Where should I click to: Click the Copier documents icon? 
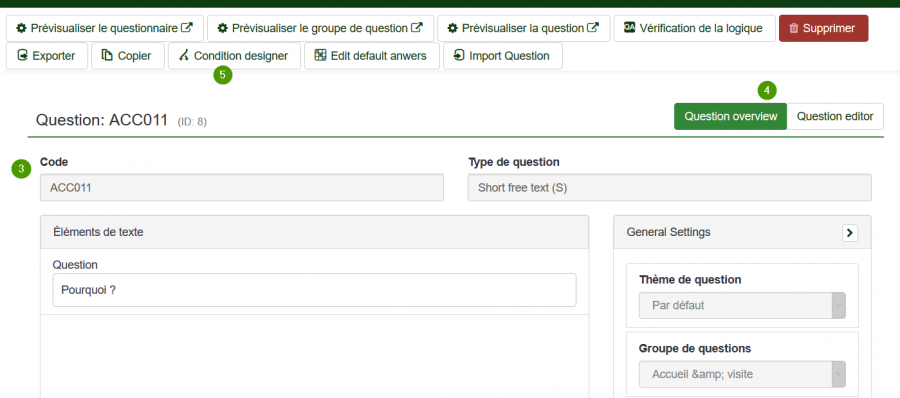[107, 56]
